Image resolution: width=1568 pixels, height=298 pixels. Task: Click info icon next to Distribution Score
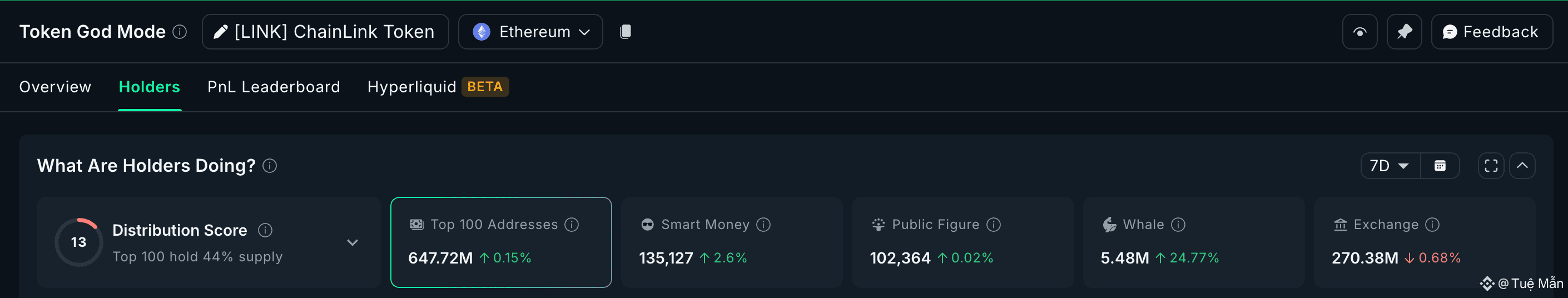tap(265, 231)
